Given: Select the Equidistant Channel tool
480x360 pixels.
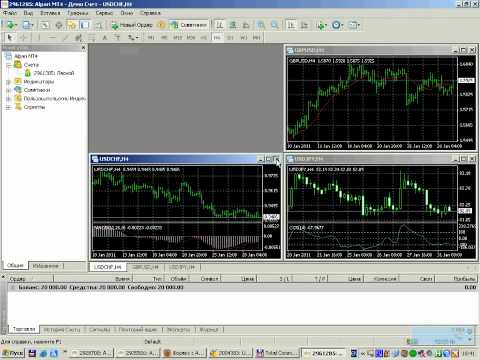Looking at the screenshot, I should click(78, 37).
